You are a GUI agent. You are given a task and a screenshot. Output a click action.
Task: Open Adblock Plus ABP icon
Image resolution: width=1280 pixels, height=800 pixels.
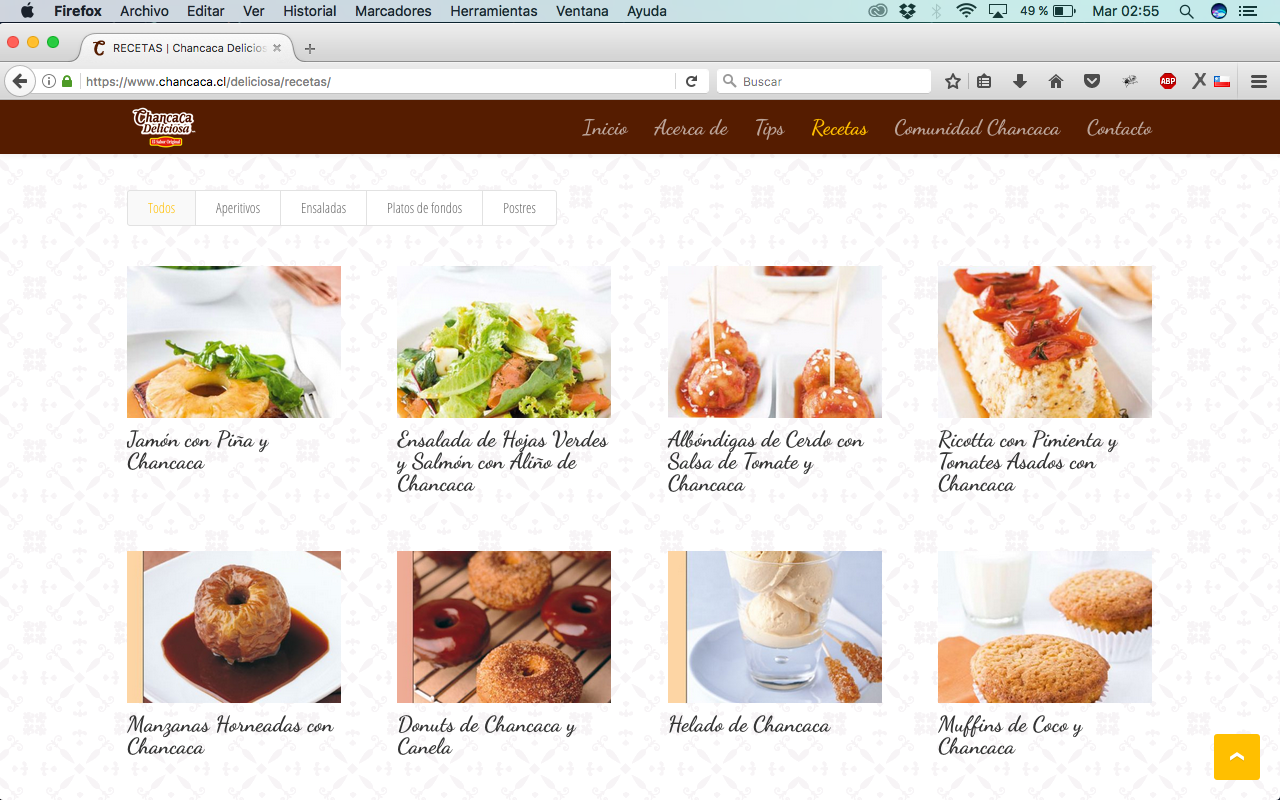[x=1168, y=81]
